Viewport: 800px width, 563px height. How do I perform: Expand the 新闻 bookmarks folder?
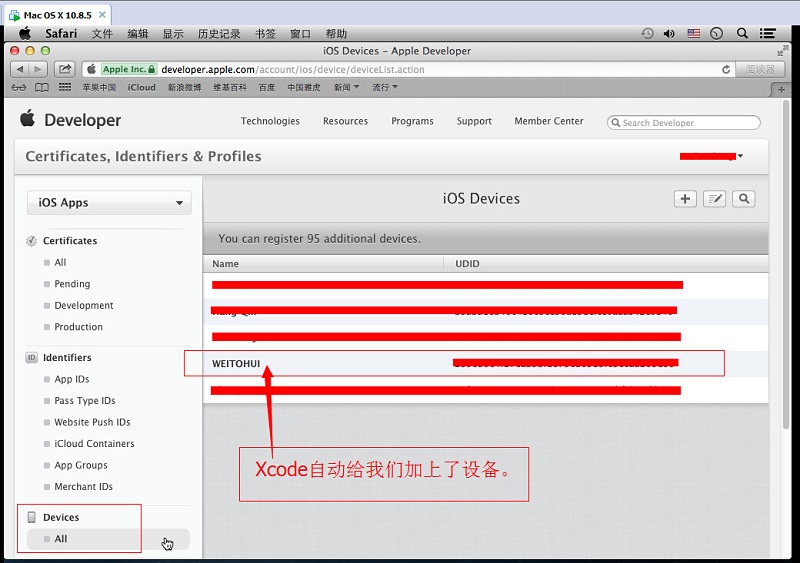(346, 87)
